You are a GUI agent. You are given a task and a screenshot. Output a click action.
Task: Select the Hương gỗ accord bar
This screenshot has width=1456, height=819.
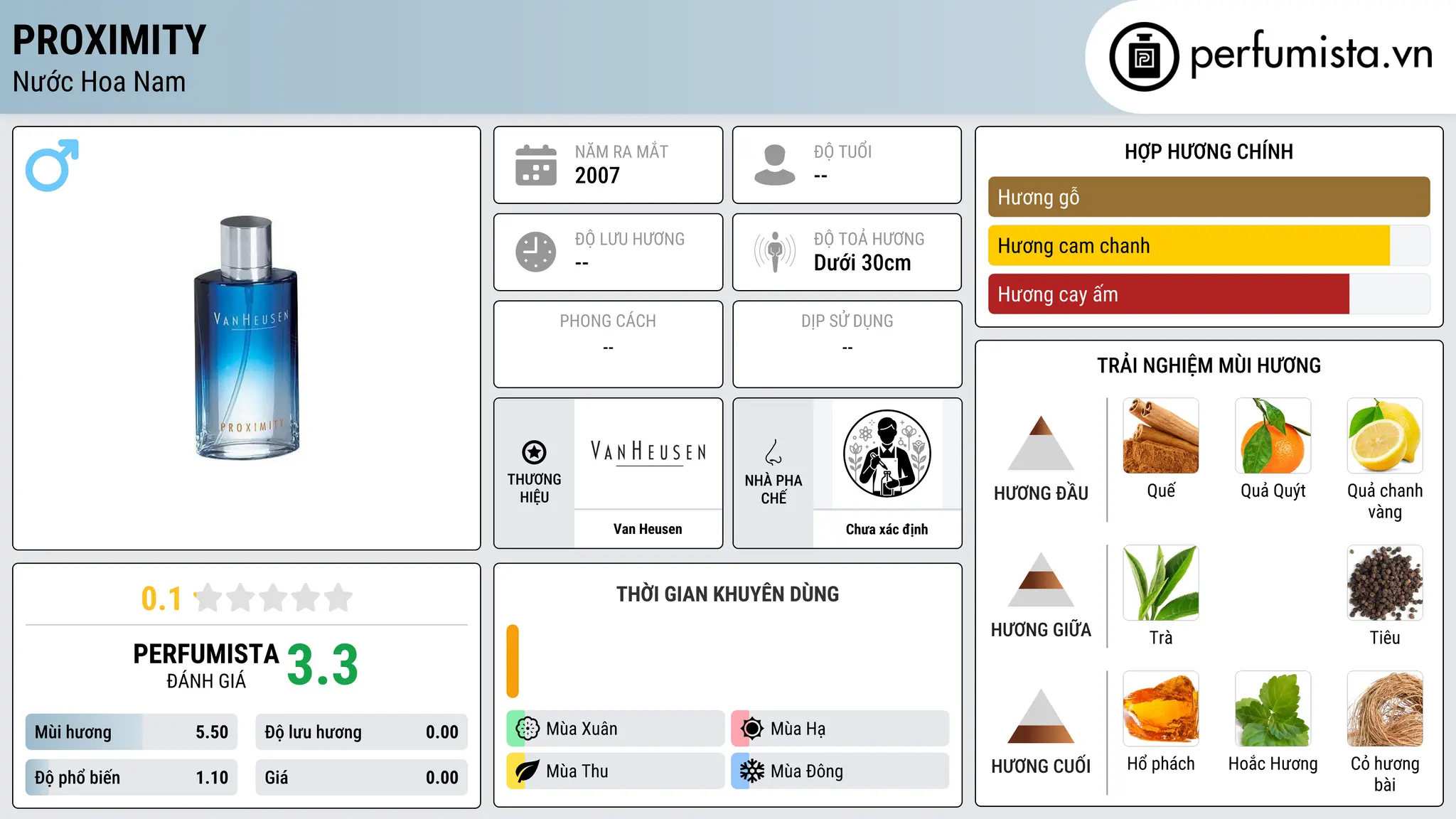(1209, 197)
